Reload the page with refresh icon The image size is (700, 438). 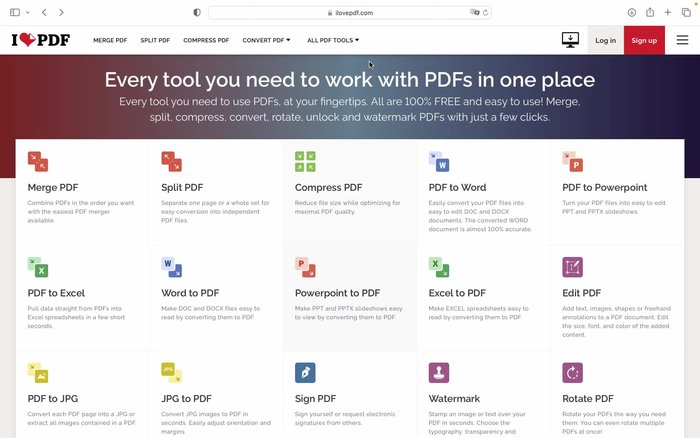[x=486, y=13]
